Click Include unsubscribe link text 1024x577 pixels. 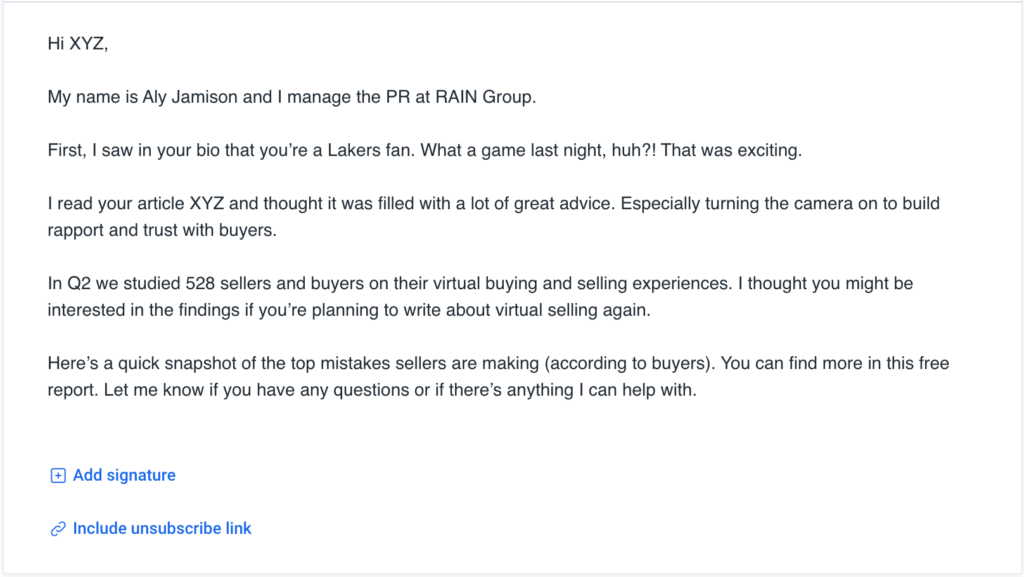[162, 528]
